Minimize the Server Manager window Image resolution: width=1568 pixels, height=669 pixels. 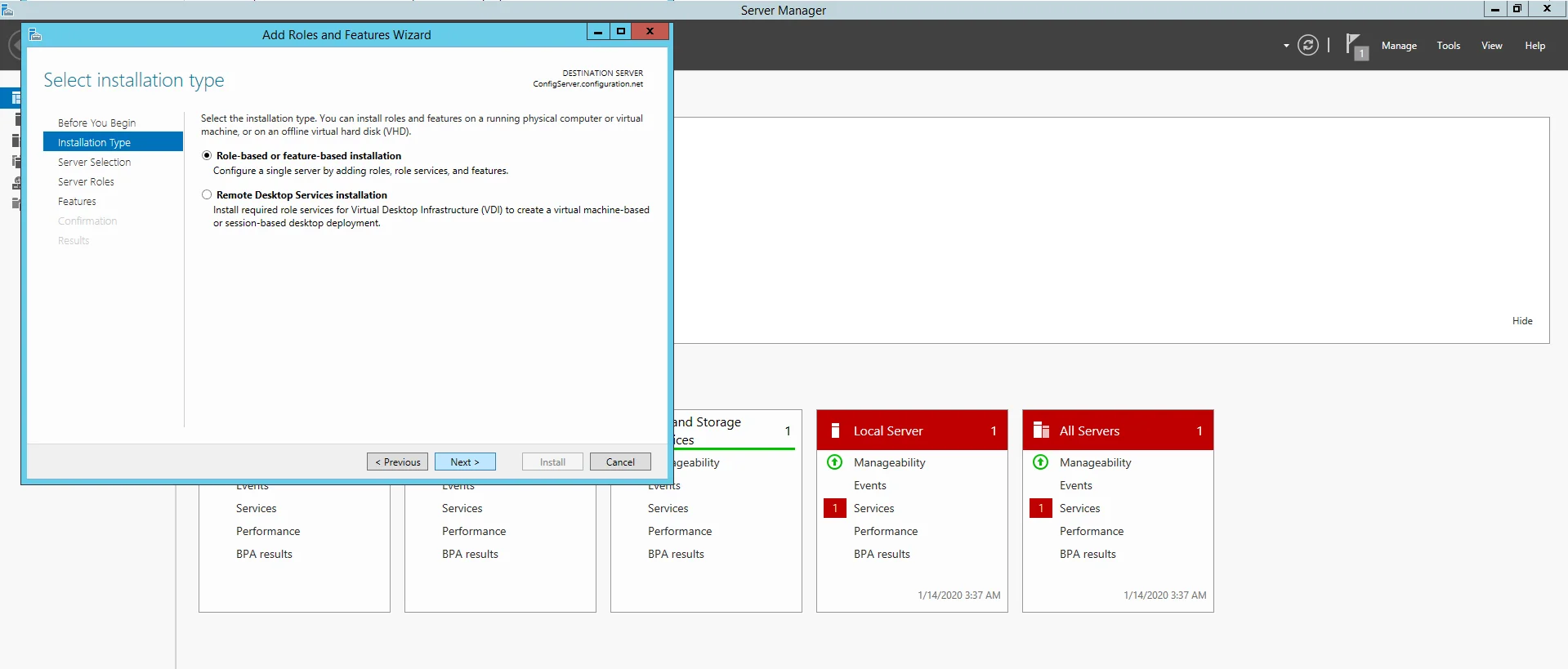tap(1494, 9)
